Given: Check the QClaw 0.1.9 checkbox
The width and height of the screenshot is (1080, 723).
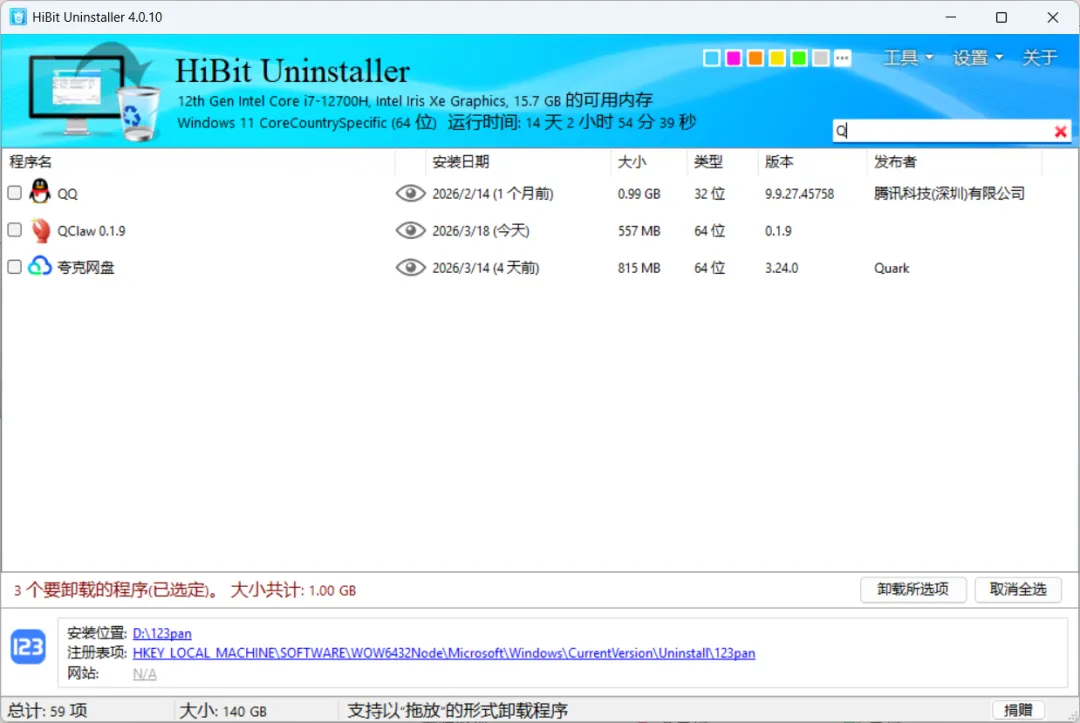Looking at the screenshot, I should pos(14,230).
